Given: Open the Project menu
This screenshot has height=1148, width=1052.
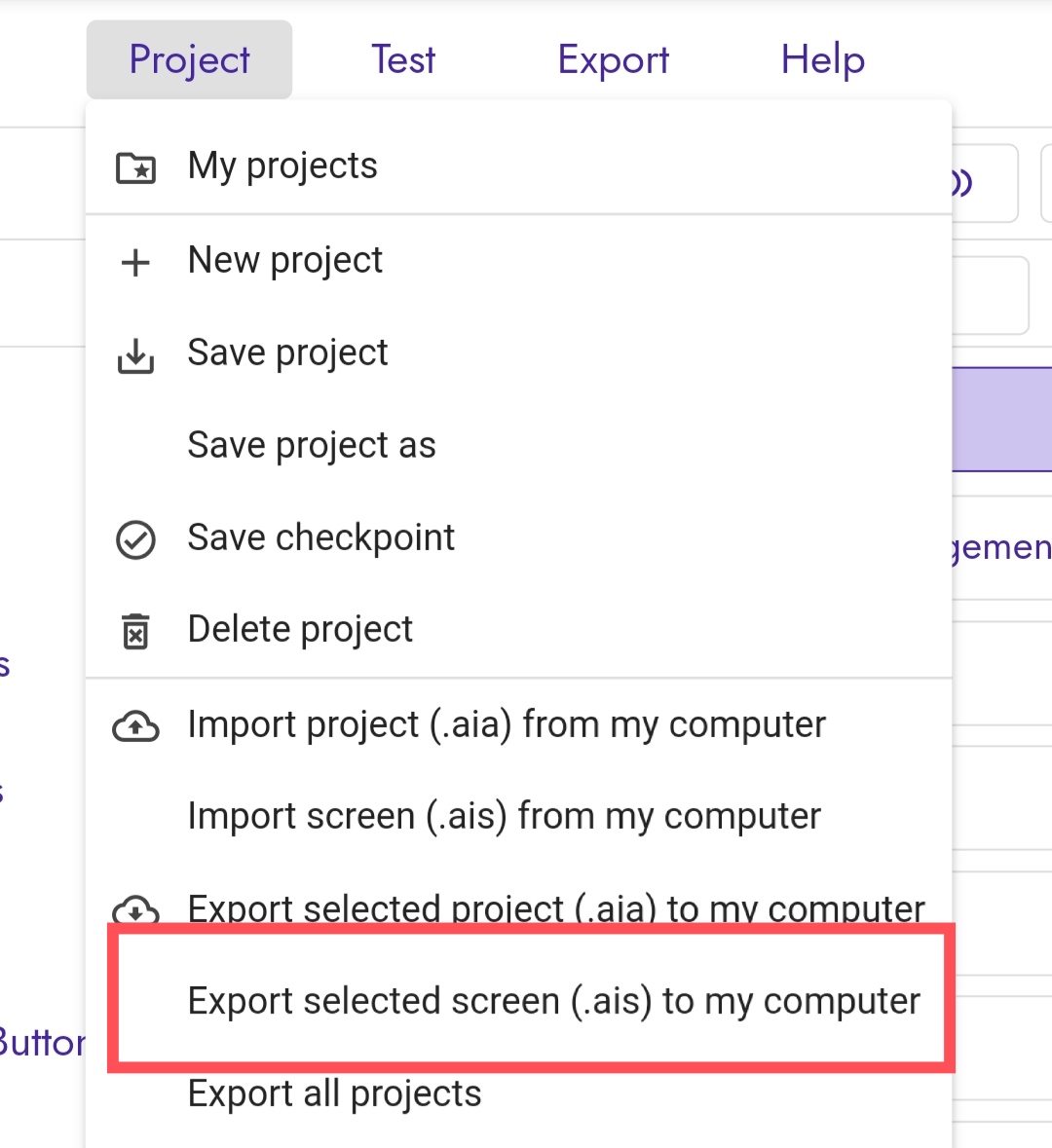Looking at the screenshot, I should [x=189, y=59].
